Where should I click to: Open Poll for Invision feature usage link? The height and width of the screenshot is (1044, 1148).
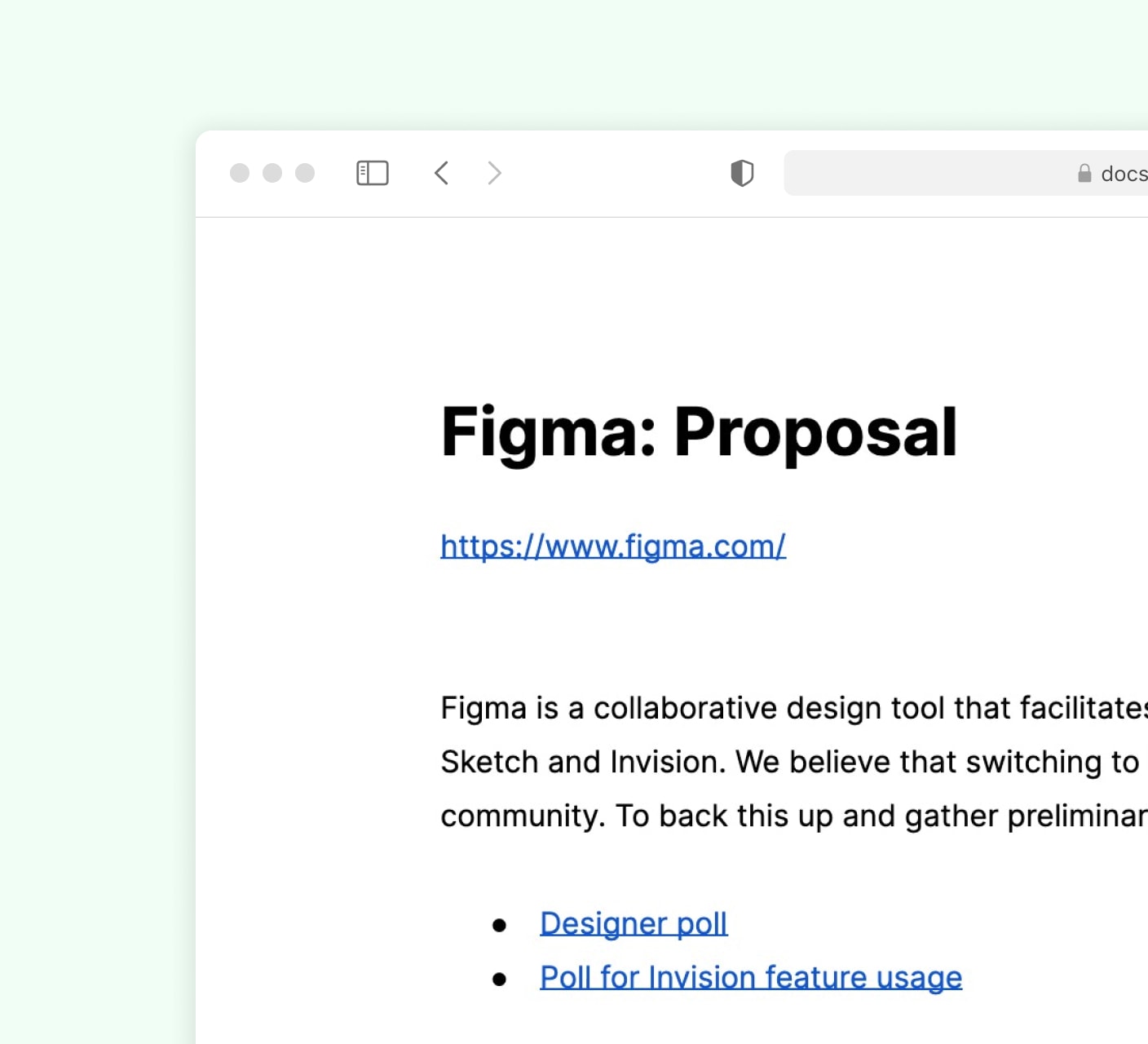[x=751, y=977]
